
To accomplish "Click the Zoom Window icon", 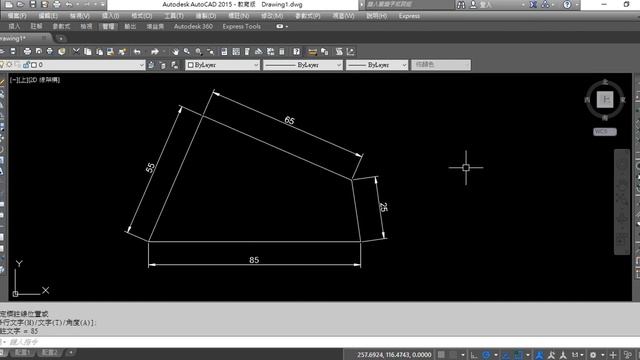I will pyautogui.click(x=198, y=52).
